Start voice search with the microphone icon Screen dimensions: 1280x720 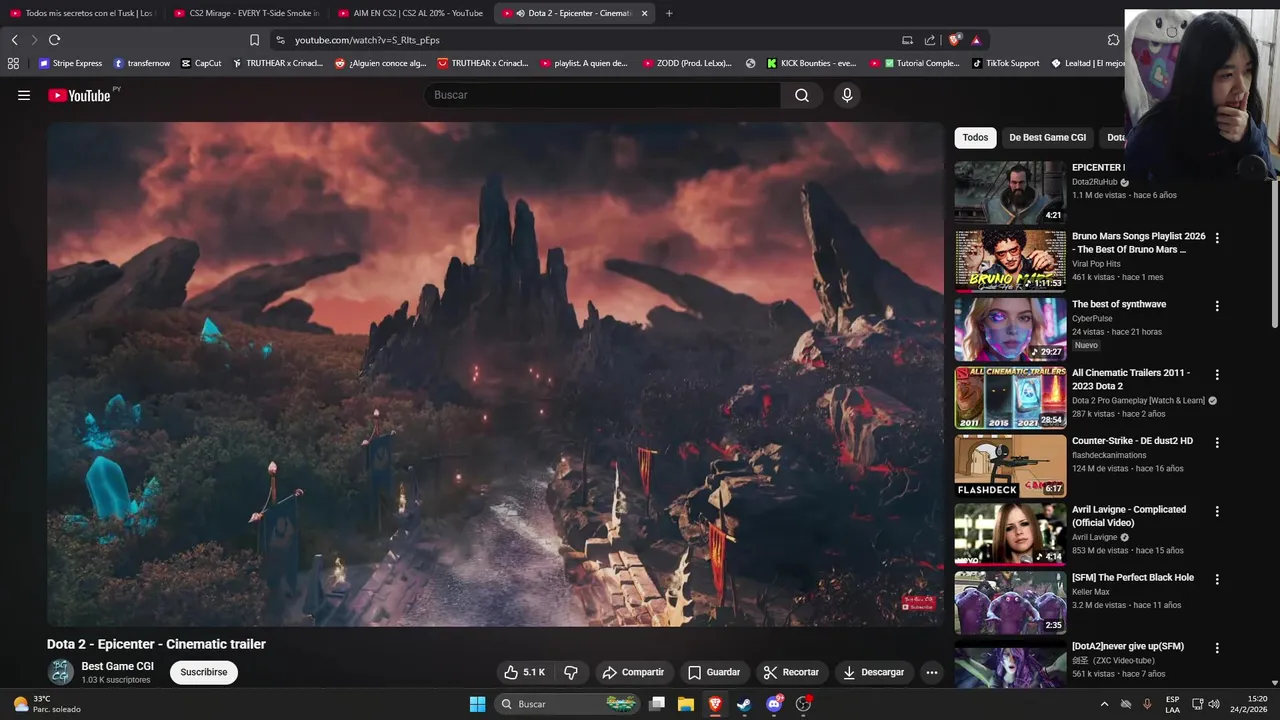coord(847,95)
